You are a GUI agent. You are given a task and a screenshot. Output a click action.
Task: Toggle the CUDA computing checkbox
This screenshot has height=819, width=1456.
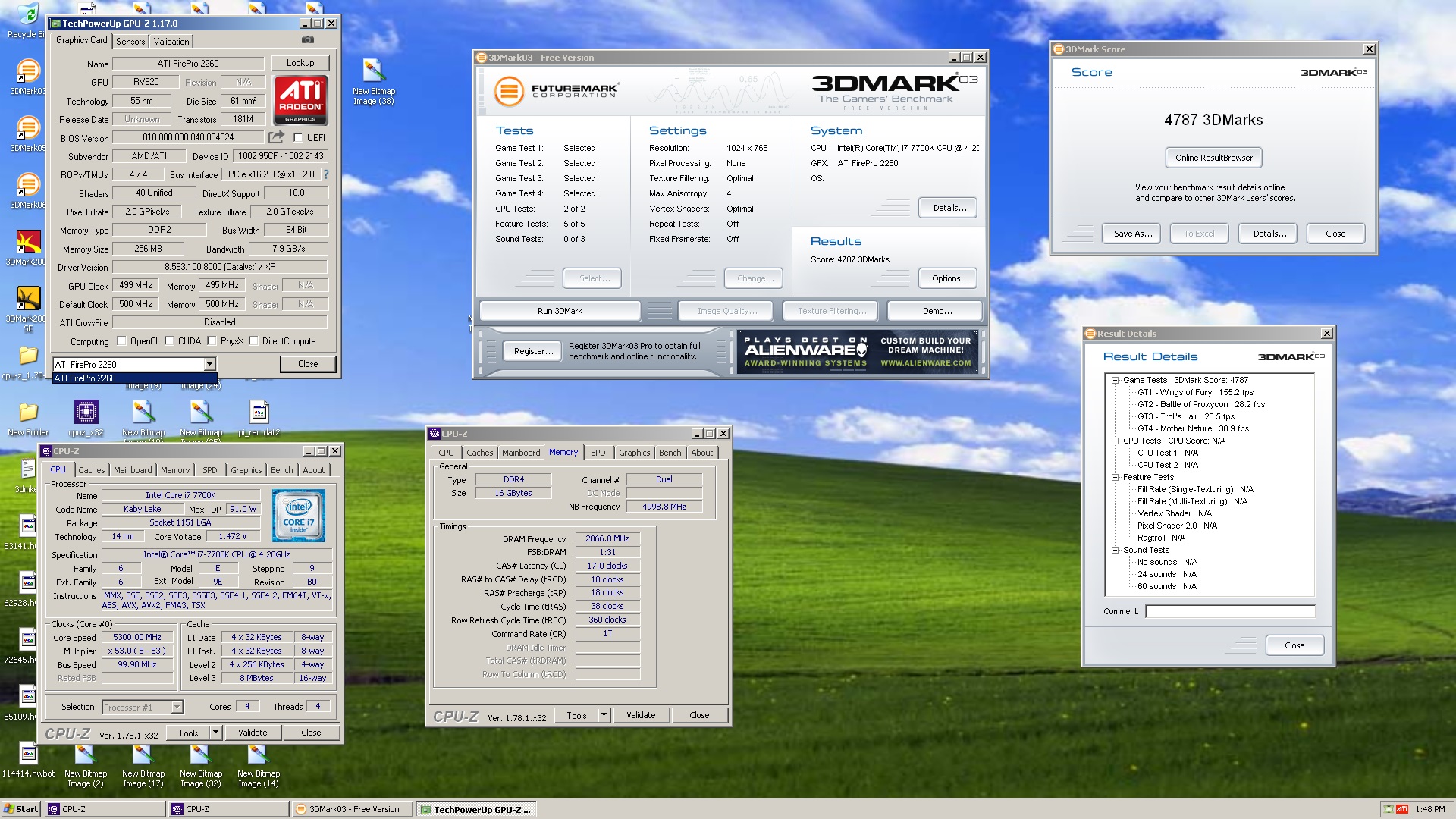(169, 341)
